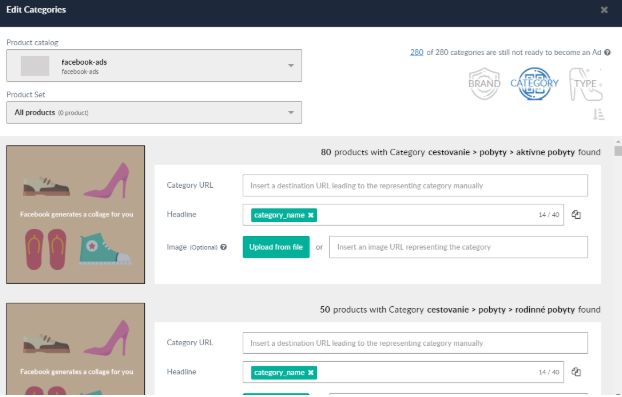Close the Edit Categories dialog

coord(604,10)
